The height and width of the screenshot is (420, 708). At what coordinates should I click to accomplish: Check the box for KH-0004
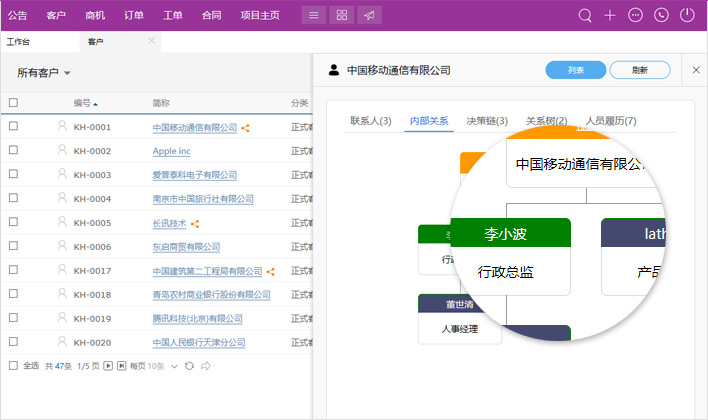[x=14, y=198]
